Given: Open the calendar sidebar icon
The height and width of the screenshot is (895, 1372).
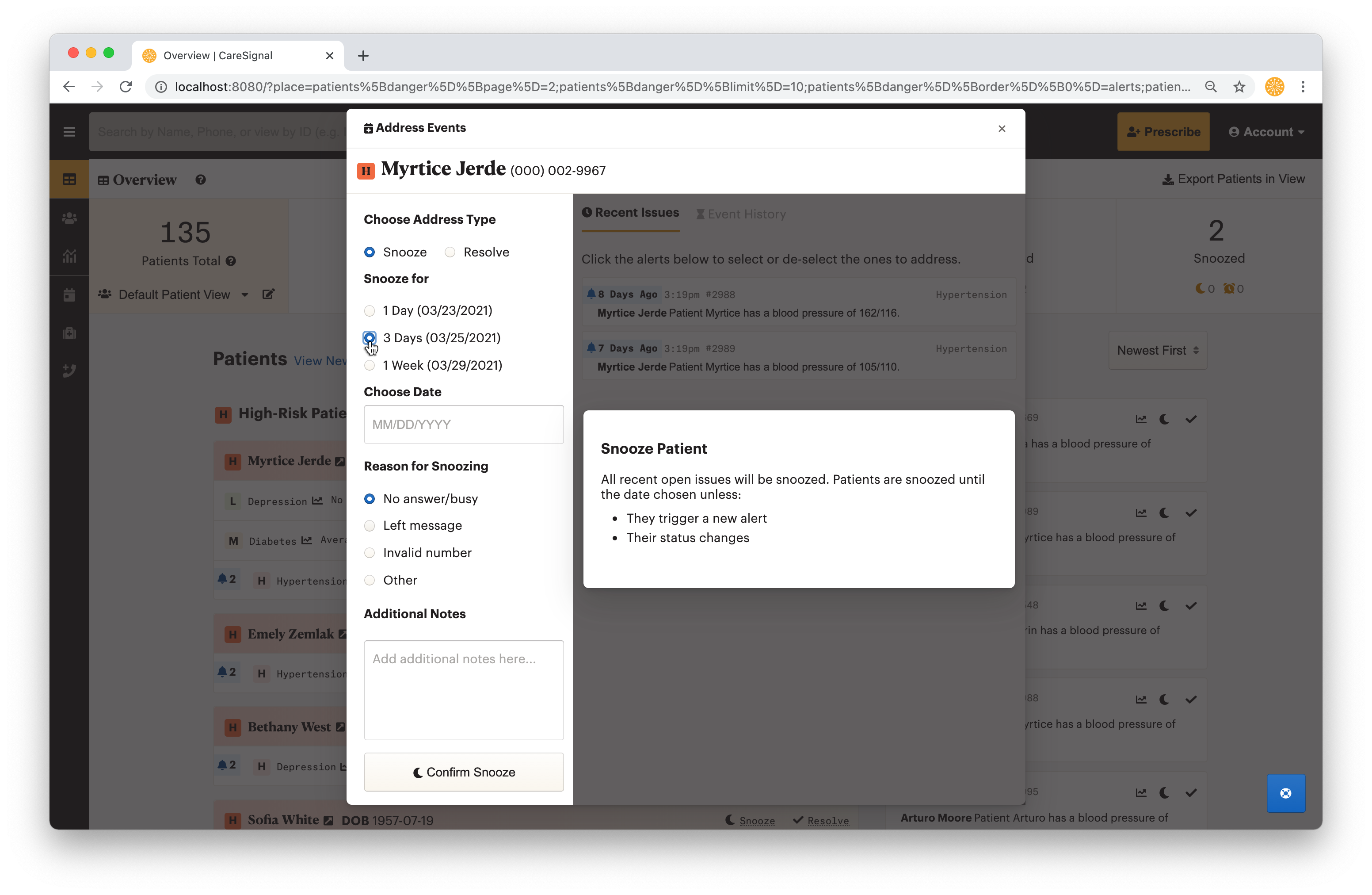Looking at the screenshot, I should [x=69, y=295].
